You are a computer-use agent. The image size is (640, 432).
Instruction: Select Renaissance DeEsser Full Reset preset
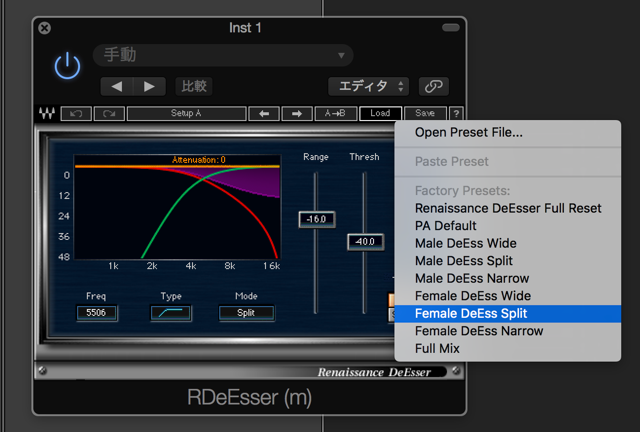click(x=508, y=208)
